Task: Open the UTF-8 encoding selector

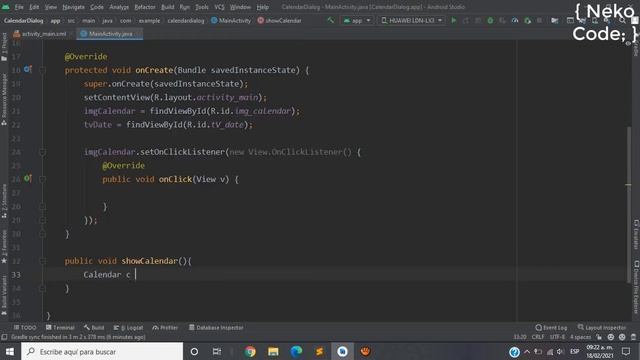Action: tap(557, 337)
